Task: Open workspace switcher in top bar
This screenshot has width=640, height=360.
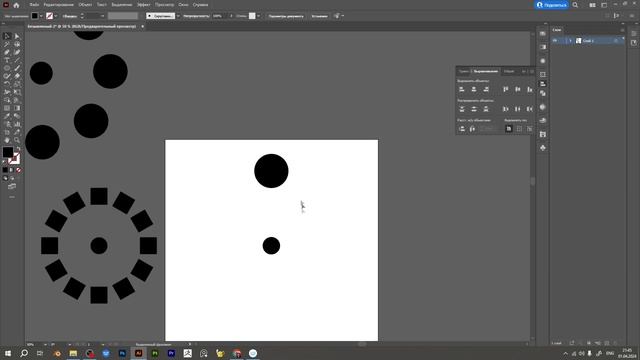Action: coord(604,5)
